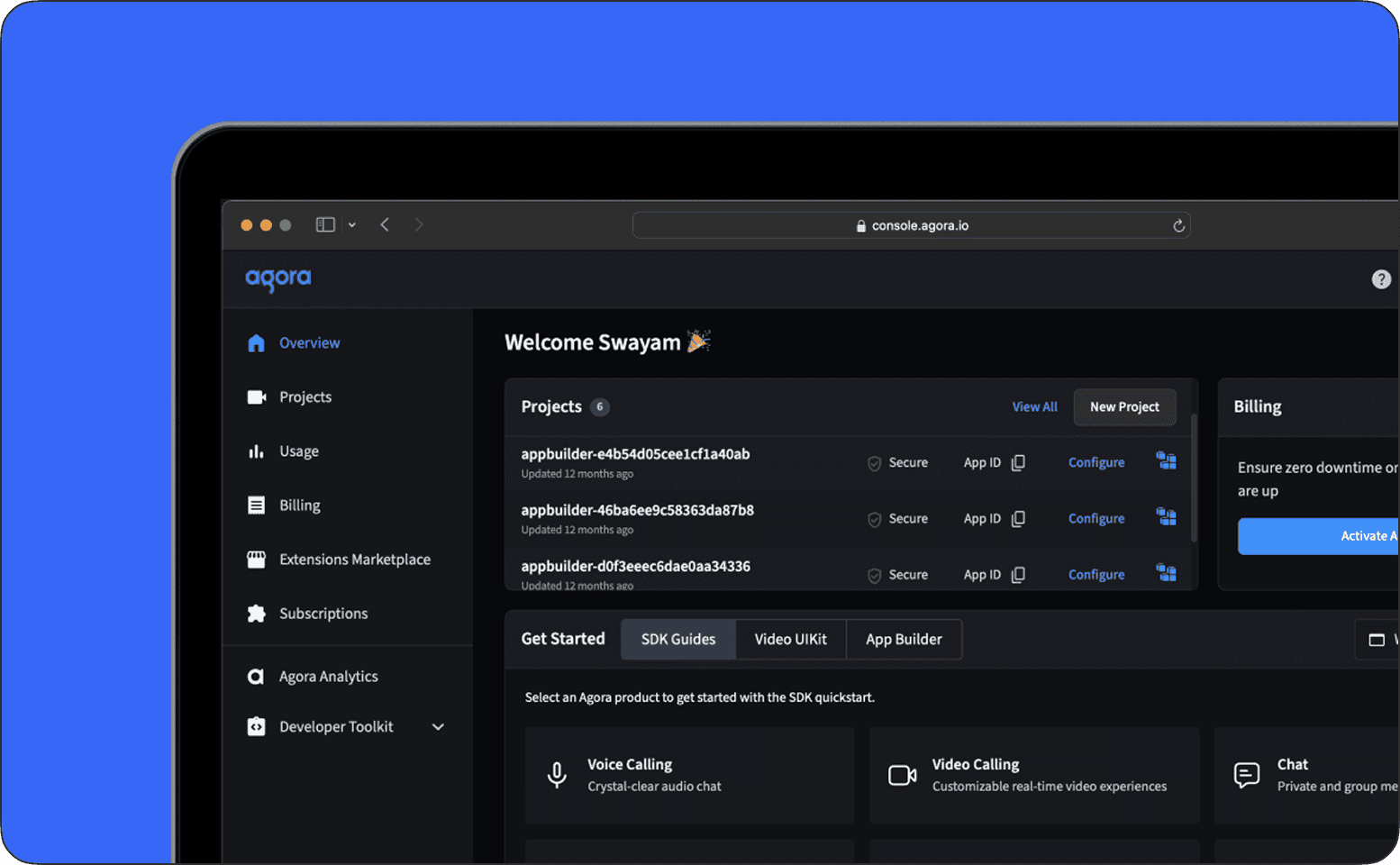Open the sidebar options dropdown chevron

click(352, 225)
